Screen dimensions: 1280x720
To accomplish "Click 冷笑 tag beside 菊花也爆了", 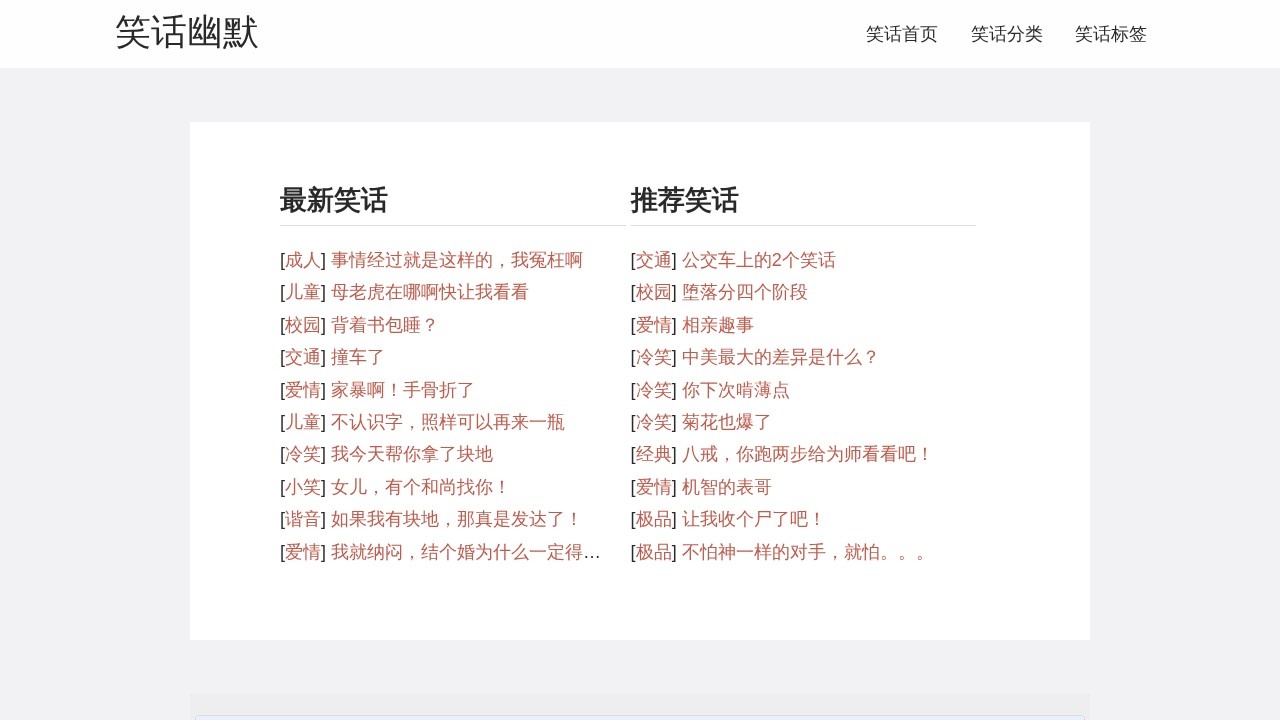I will [x=654, y=422].
